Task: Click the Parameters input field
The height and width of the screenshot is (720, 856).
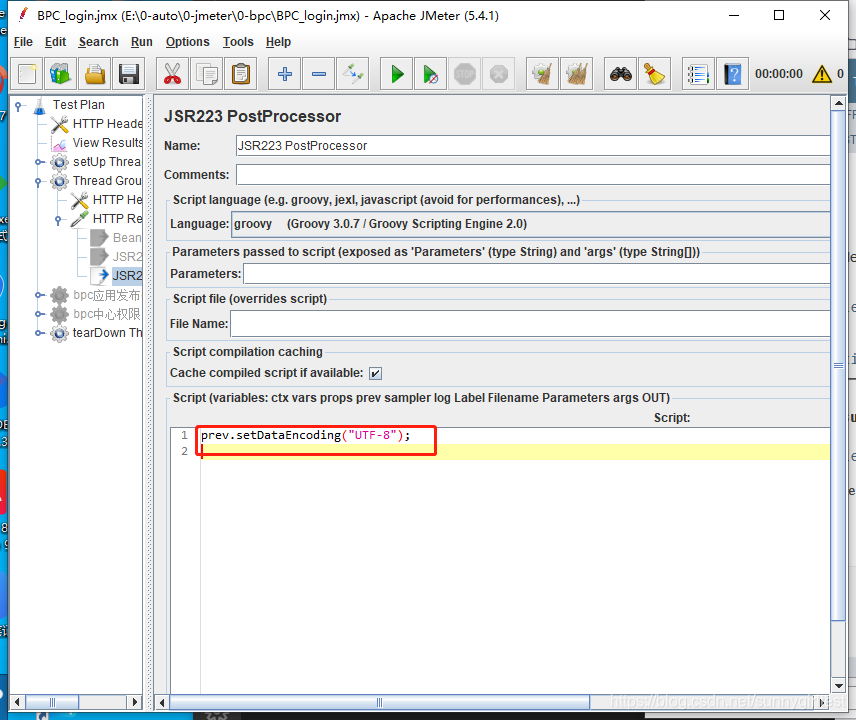Action: pos(537,273)
